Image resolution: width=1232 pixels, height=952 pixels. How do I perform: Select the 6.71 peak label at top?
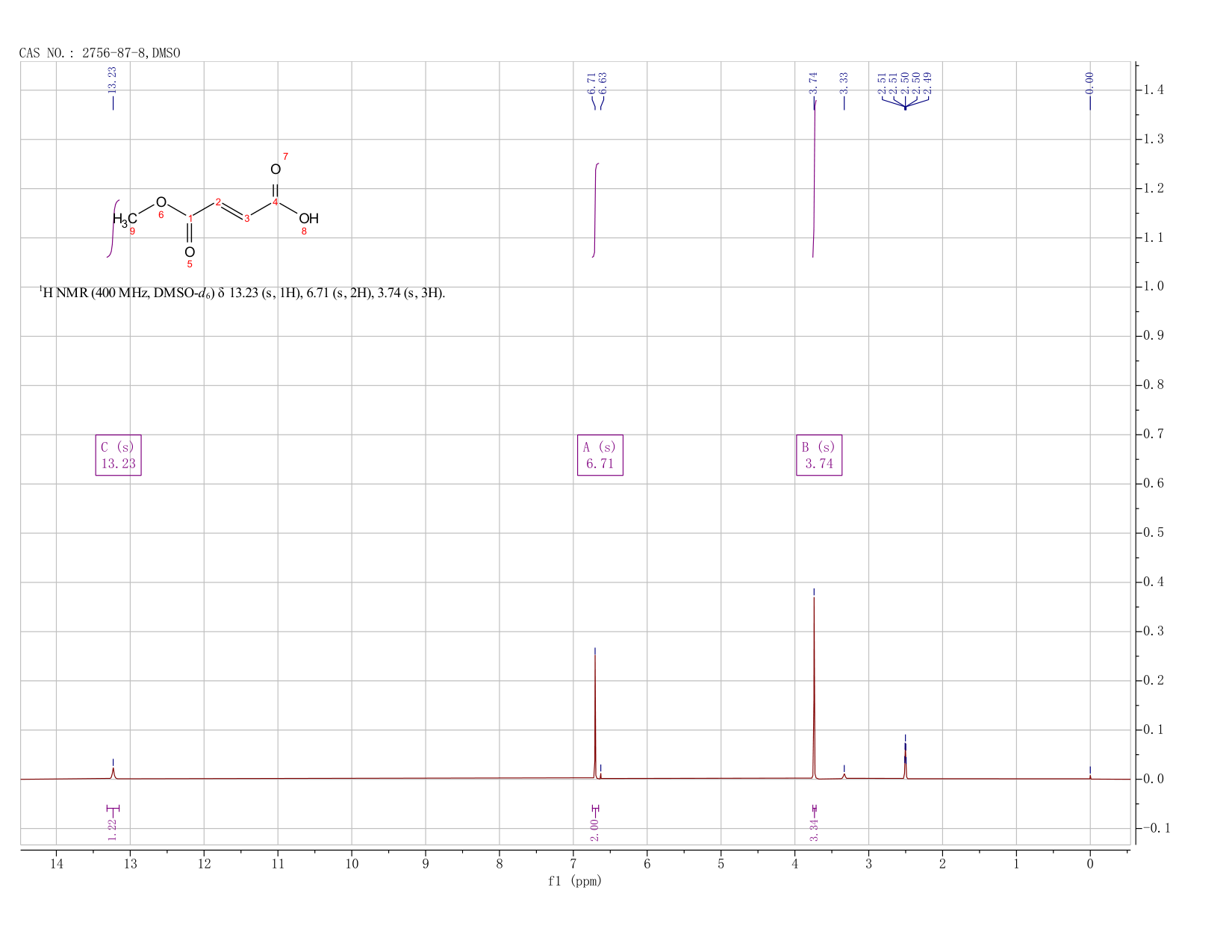click(x=591, y=83)
